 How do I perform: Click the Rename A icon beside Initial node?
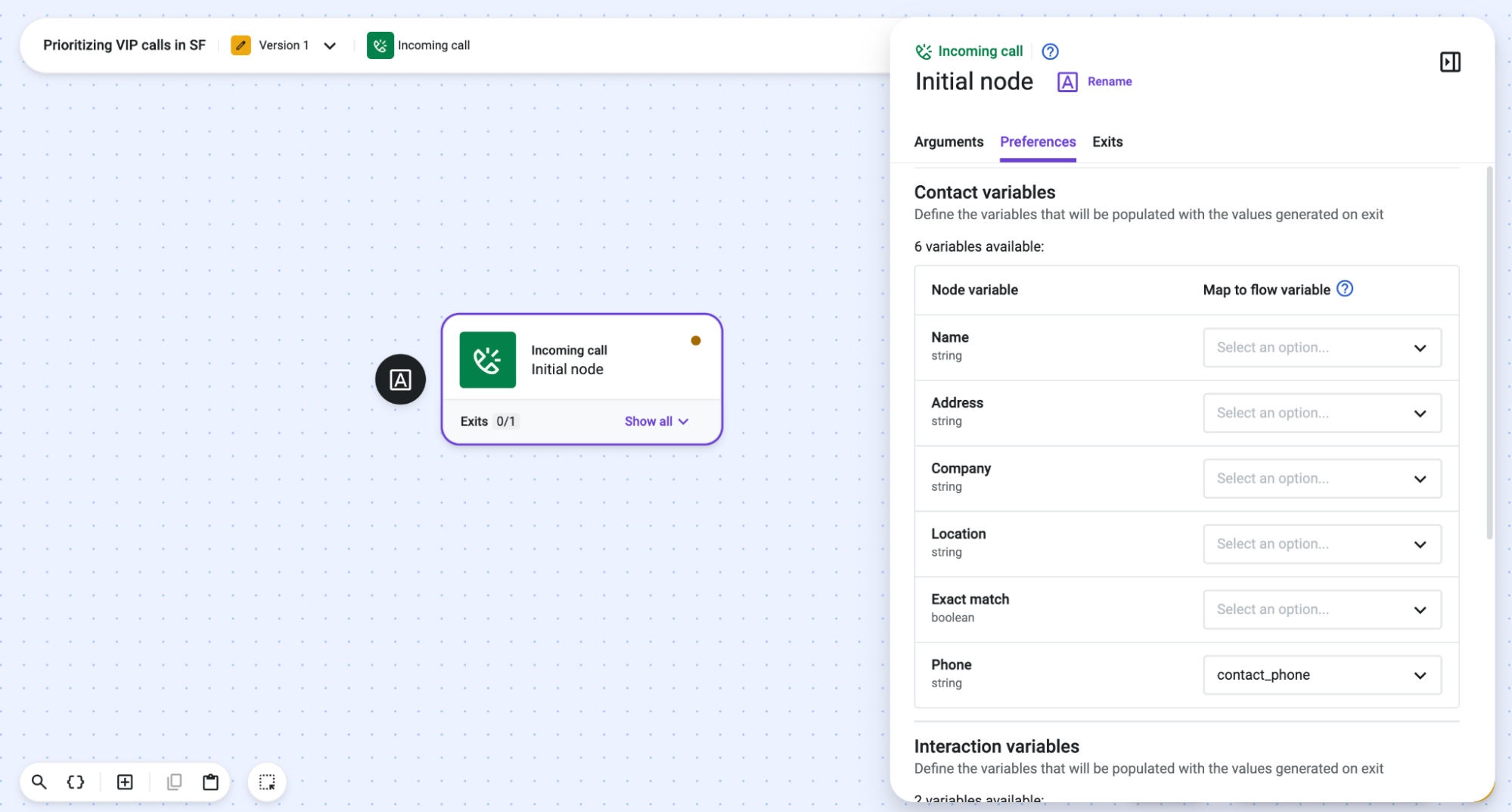1067,82
